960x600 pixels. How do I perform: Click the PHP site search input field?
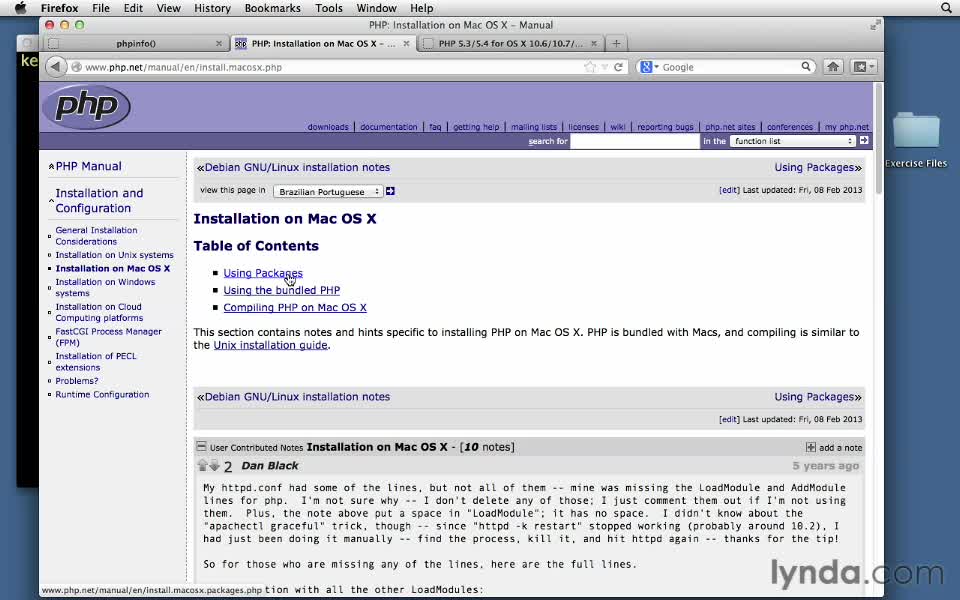point(634,141)
